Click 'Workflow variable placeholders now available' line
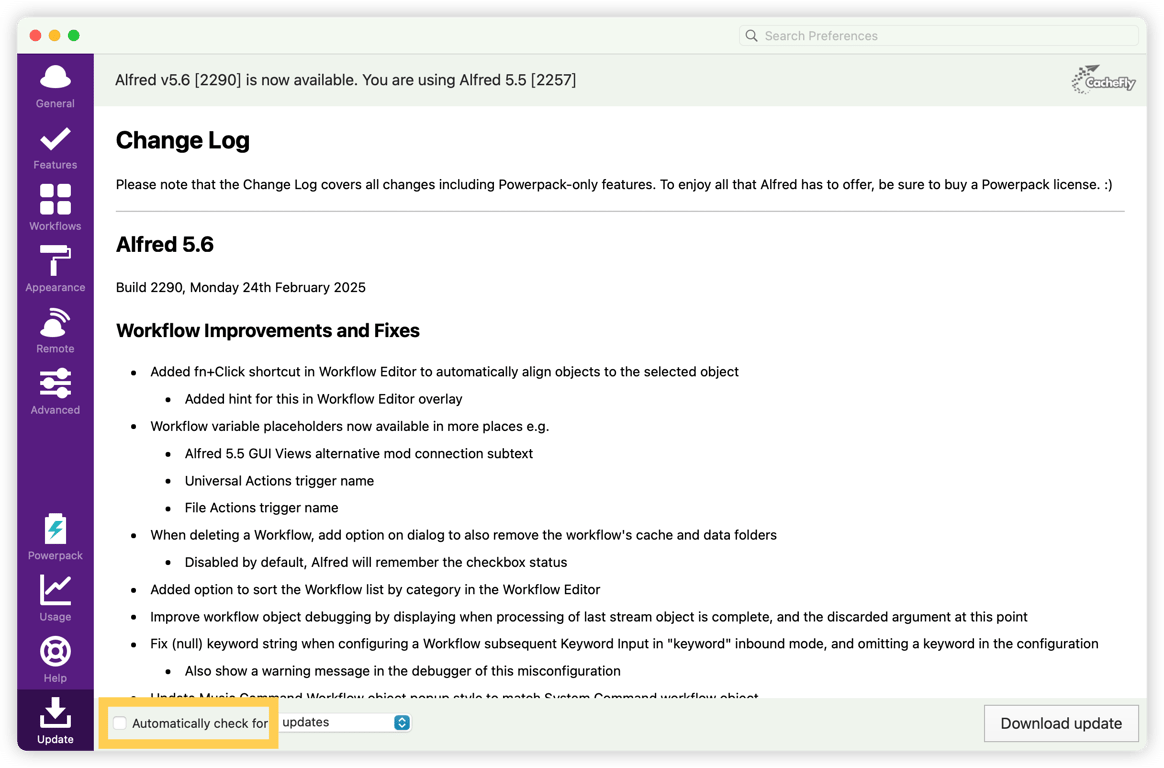This screenshot has width=1164, height=768. [350, 426]
